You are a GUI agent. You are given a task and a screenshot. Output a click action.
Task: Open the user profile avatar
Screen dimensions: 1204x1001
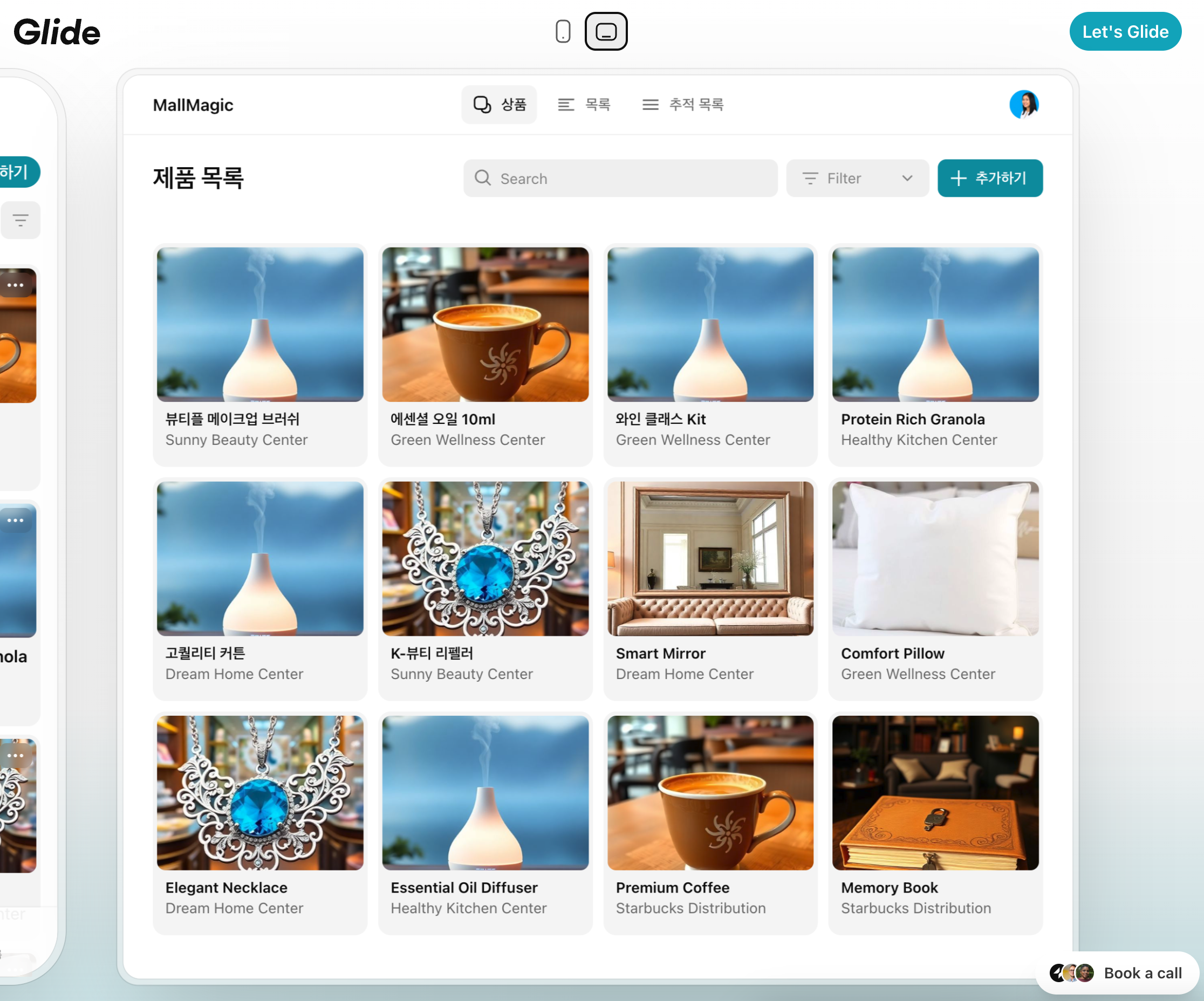pyautogui.click(x=1023, y=104)
